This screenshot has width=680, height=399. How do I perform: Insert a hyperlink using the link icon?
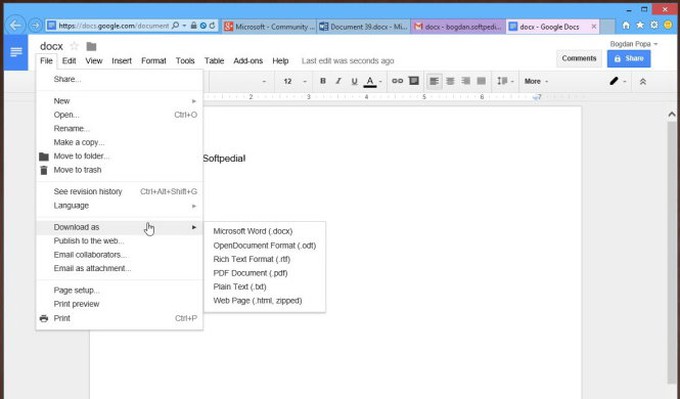pyautogui.click(x=397, y=81)
